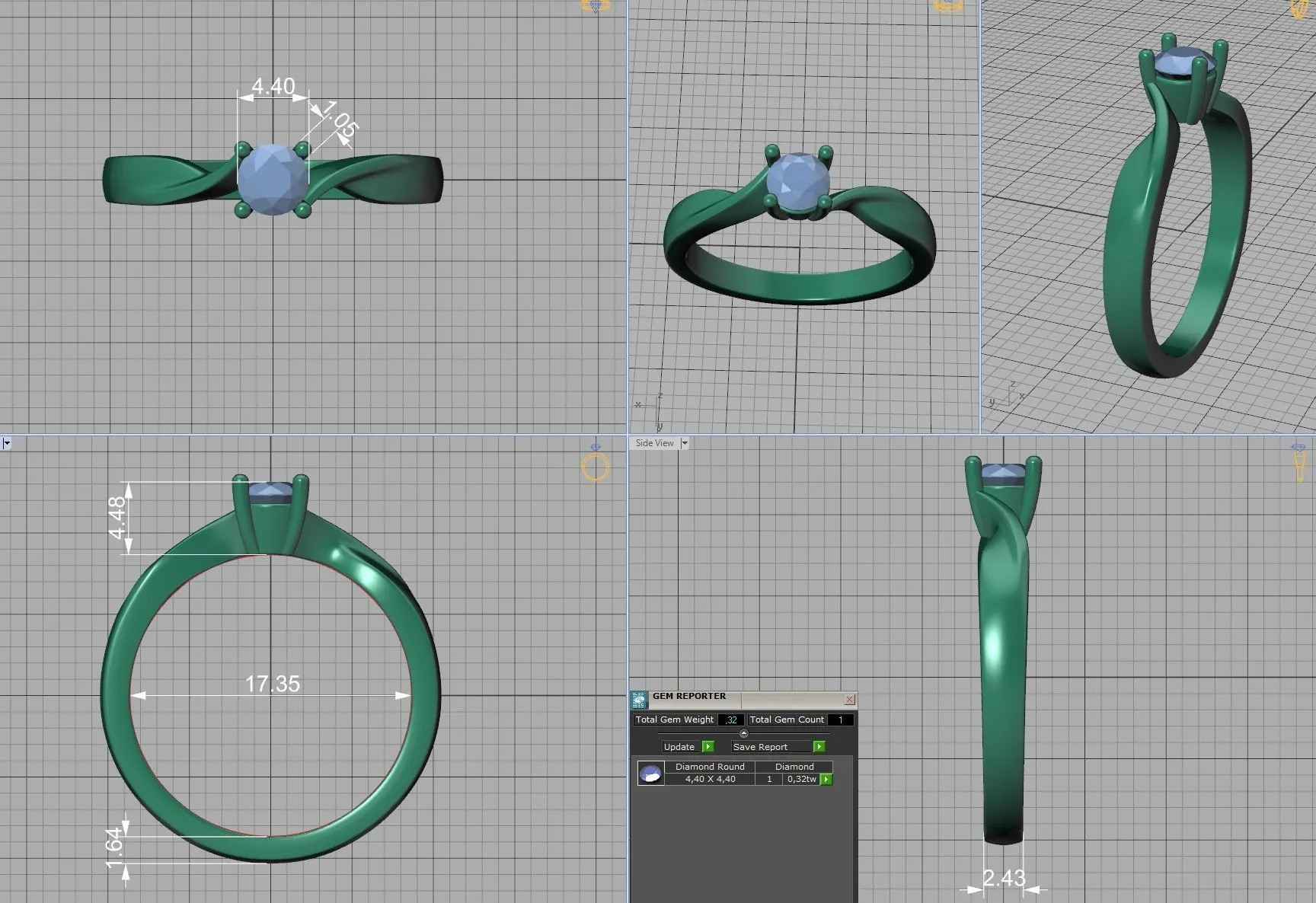Click the Total Gem Weight value field
This screenshot has width=1316, height=903.
(x=730, y=720)
